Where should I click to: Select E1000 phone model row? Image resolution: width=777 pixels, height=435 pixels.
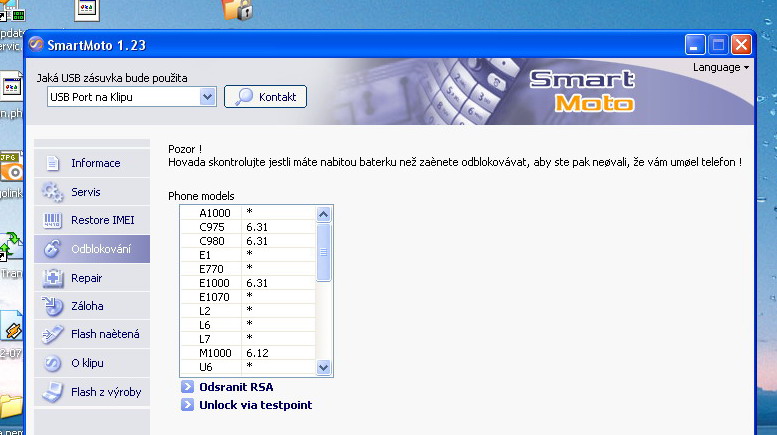(248, 283)
